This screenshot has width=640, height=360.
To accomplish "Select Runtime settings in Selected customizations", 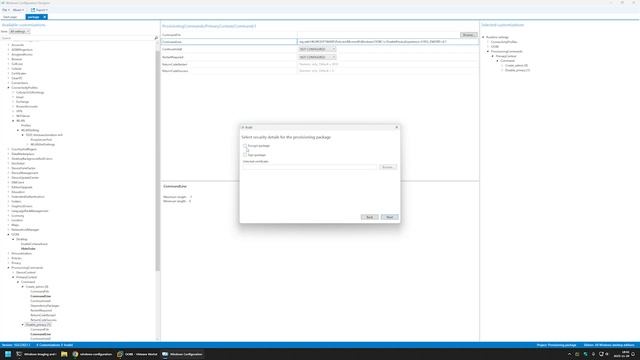I will (x=497, y=37).
